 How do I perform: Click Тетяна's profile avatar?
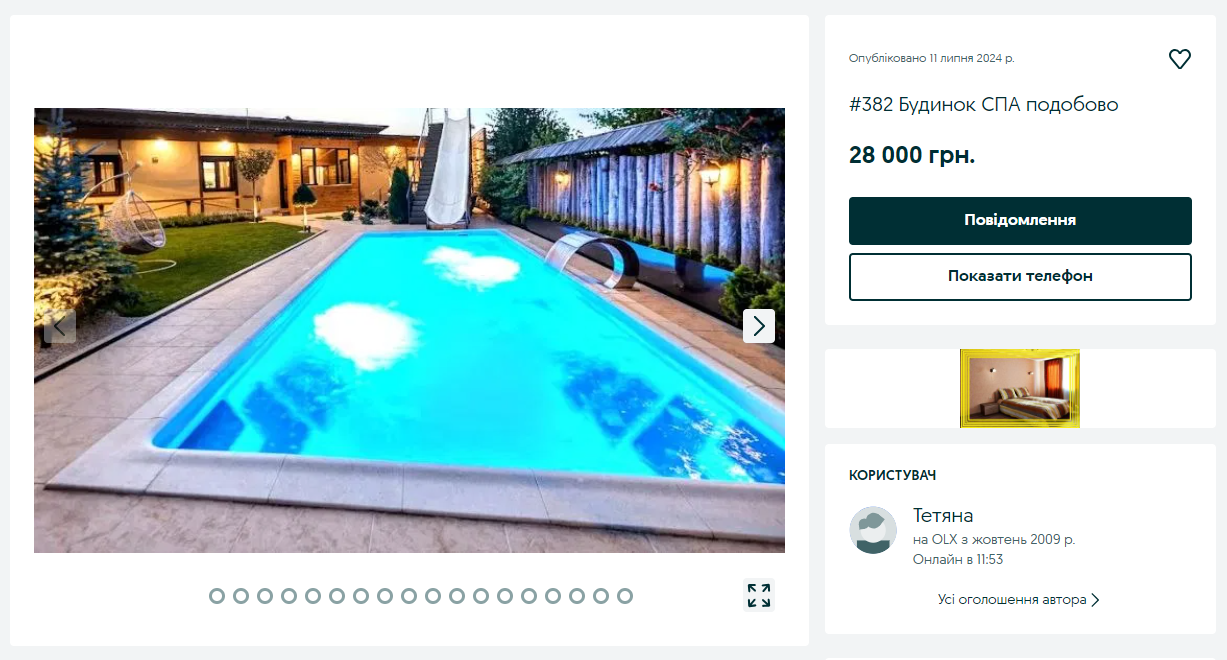[873, 530]
